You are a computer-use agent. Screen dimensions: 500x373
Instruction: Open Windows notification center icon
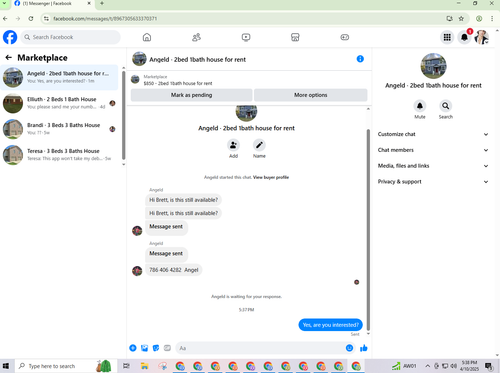pyautogui.click(x=489, y=366)
